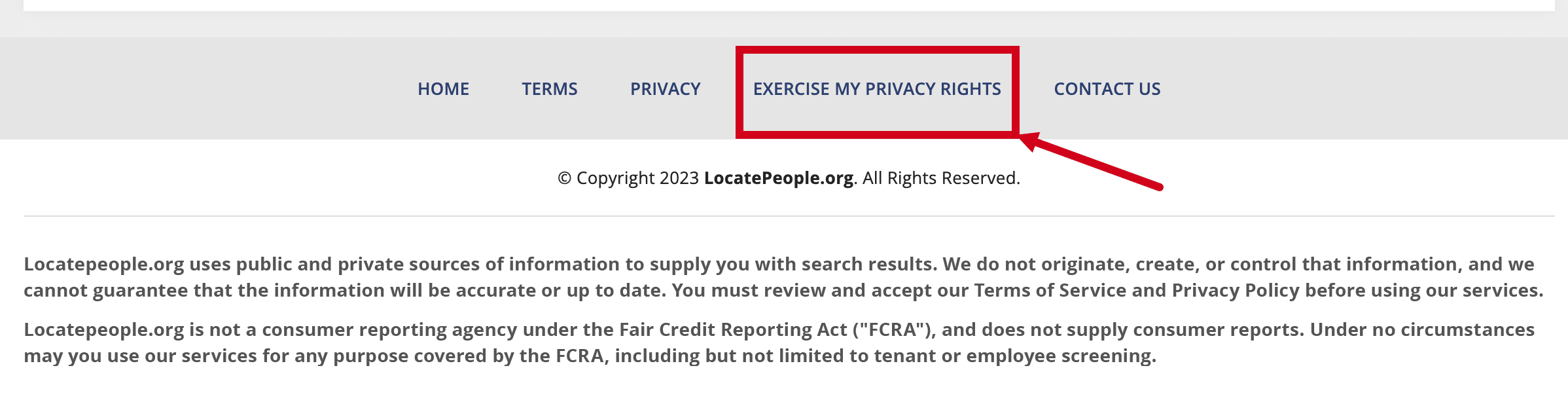
Task: Click the "Copyright 2023" text
Action: click(637, 178)
